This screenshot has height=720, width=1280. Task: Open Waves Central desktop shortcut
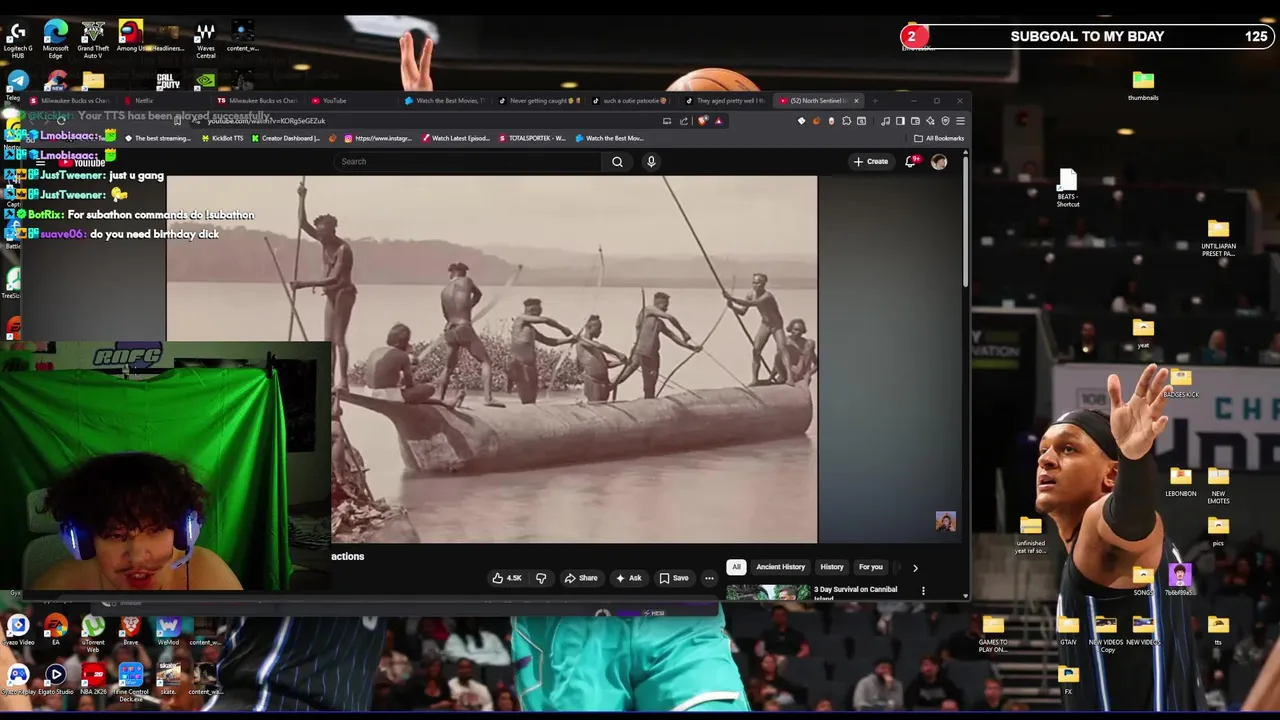(205, 38)
